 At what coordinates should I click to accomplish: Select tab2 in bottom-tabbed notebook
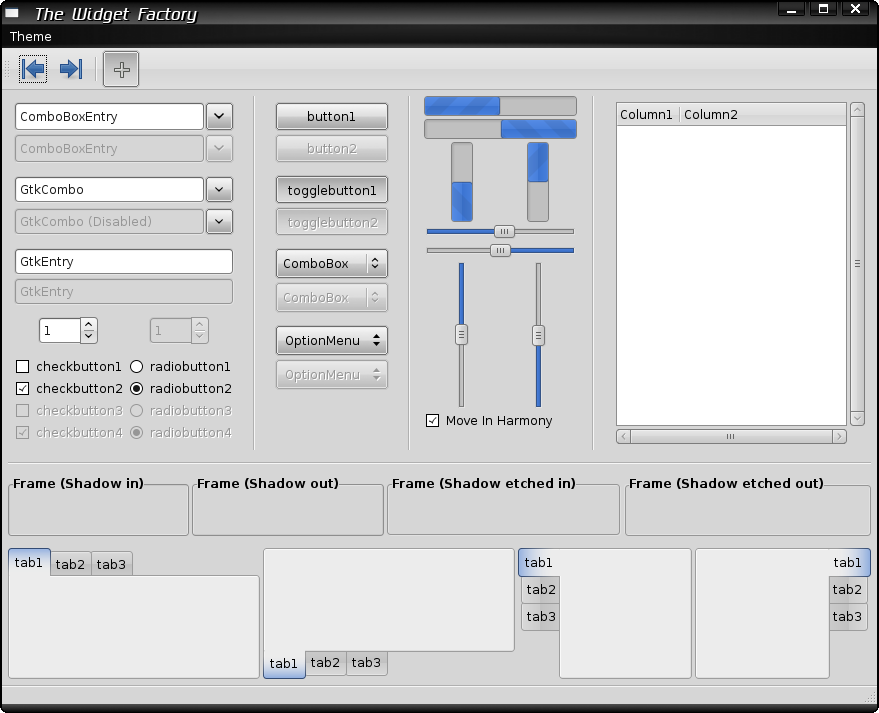coord(326,663)
